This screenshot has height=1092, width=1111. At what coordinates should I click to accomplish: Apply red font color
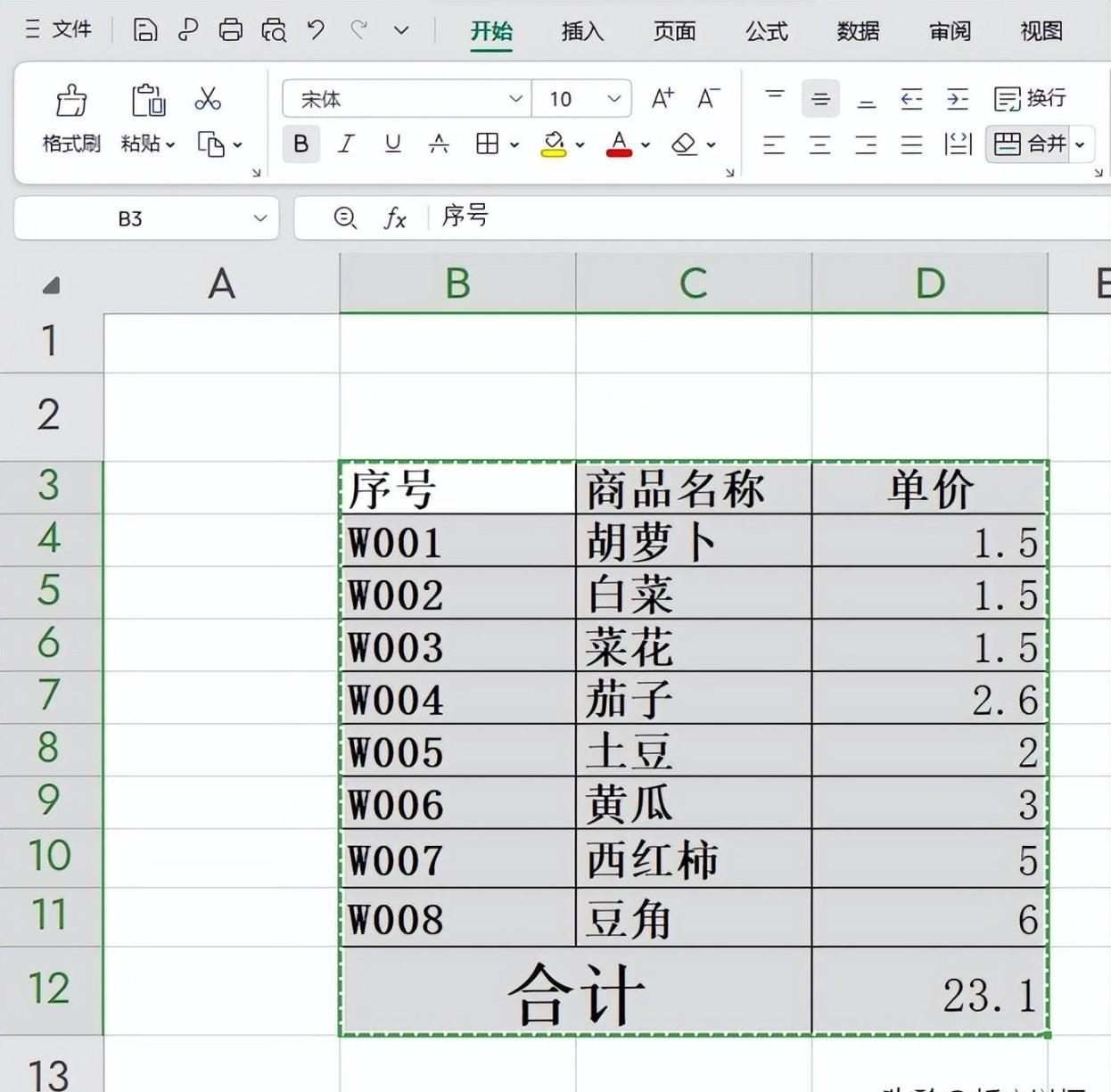(619, 144)
